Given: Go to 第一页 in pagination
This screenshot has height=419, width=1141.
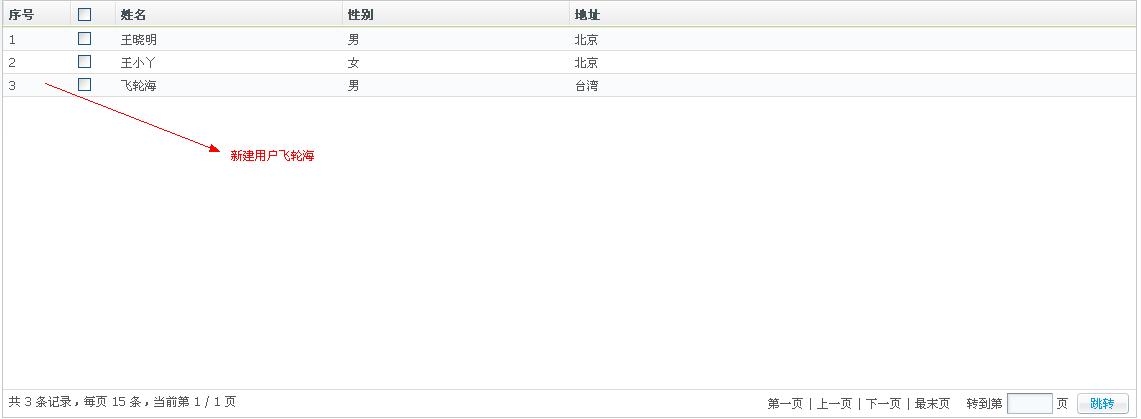Looking at the screenshot, I should click(785, 404).
